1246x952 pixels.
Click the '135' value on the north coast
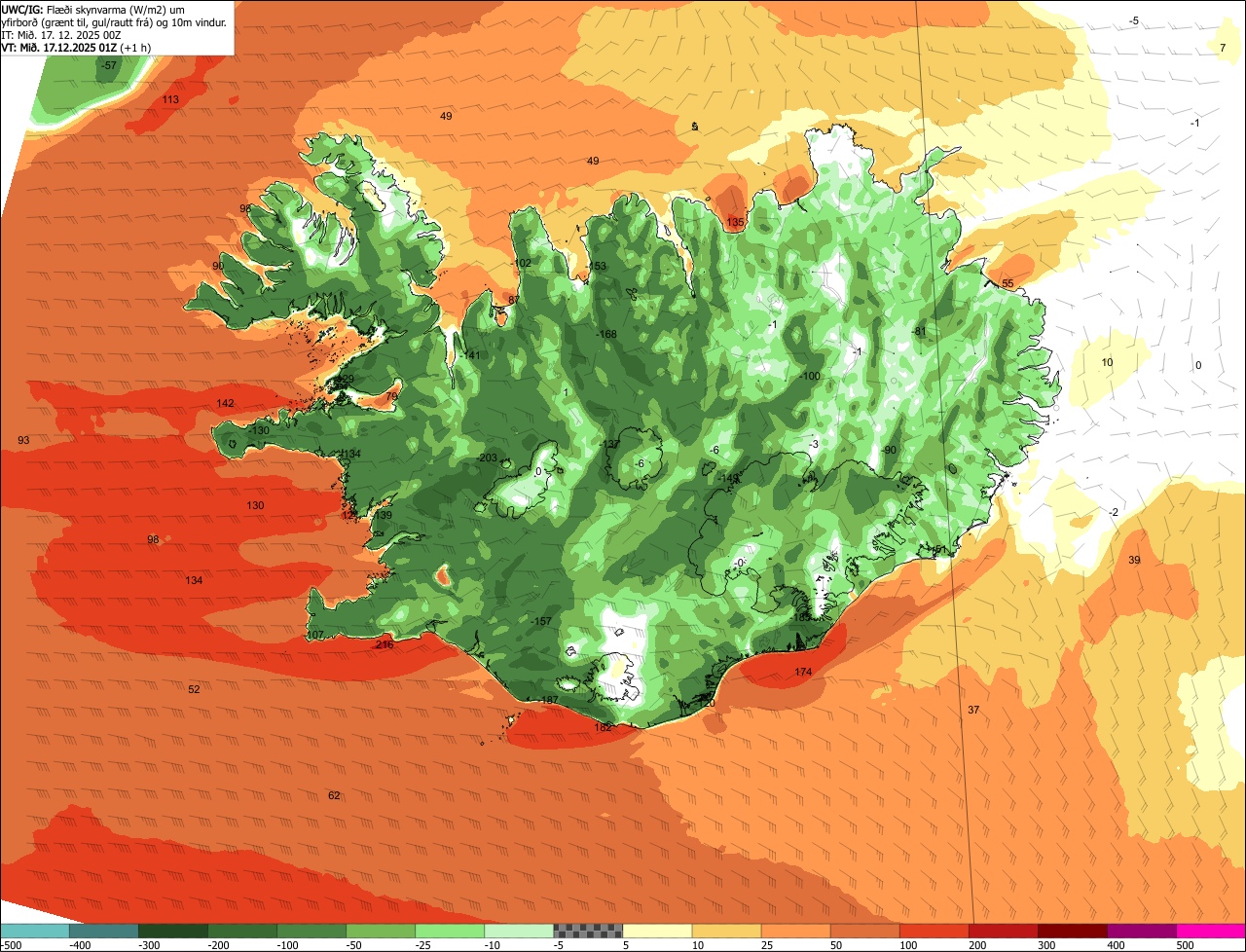pos(735,223)
